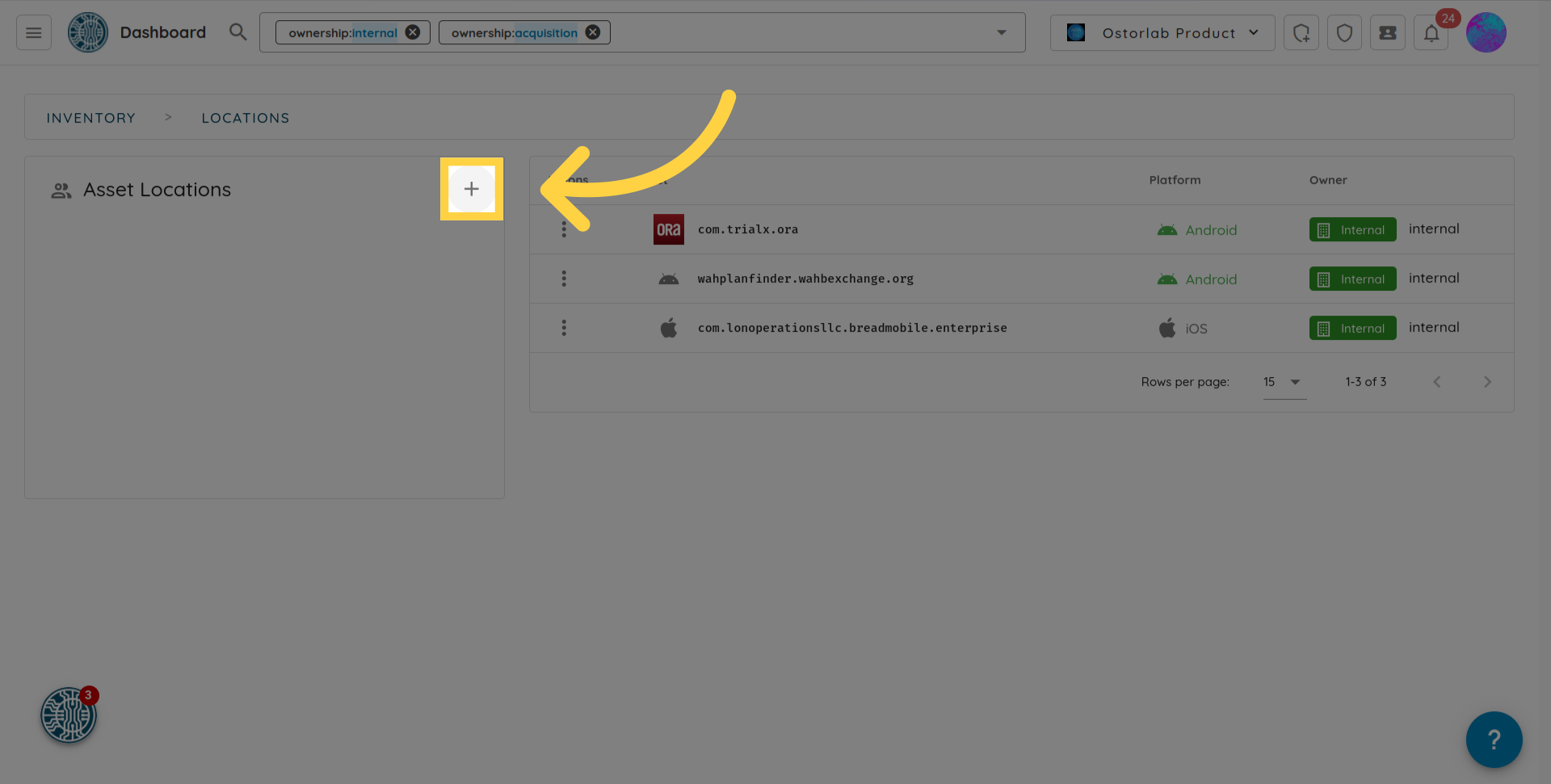Open actions menu for wahplanfinder.wahbexchange.org
The image size is (1551, 784).
564,279
